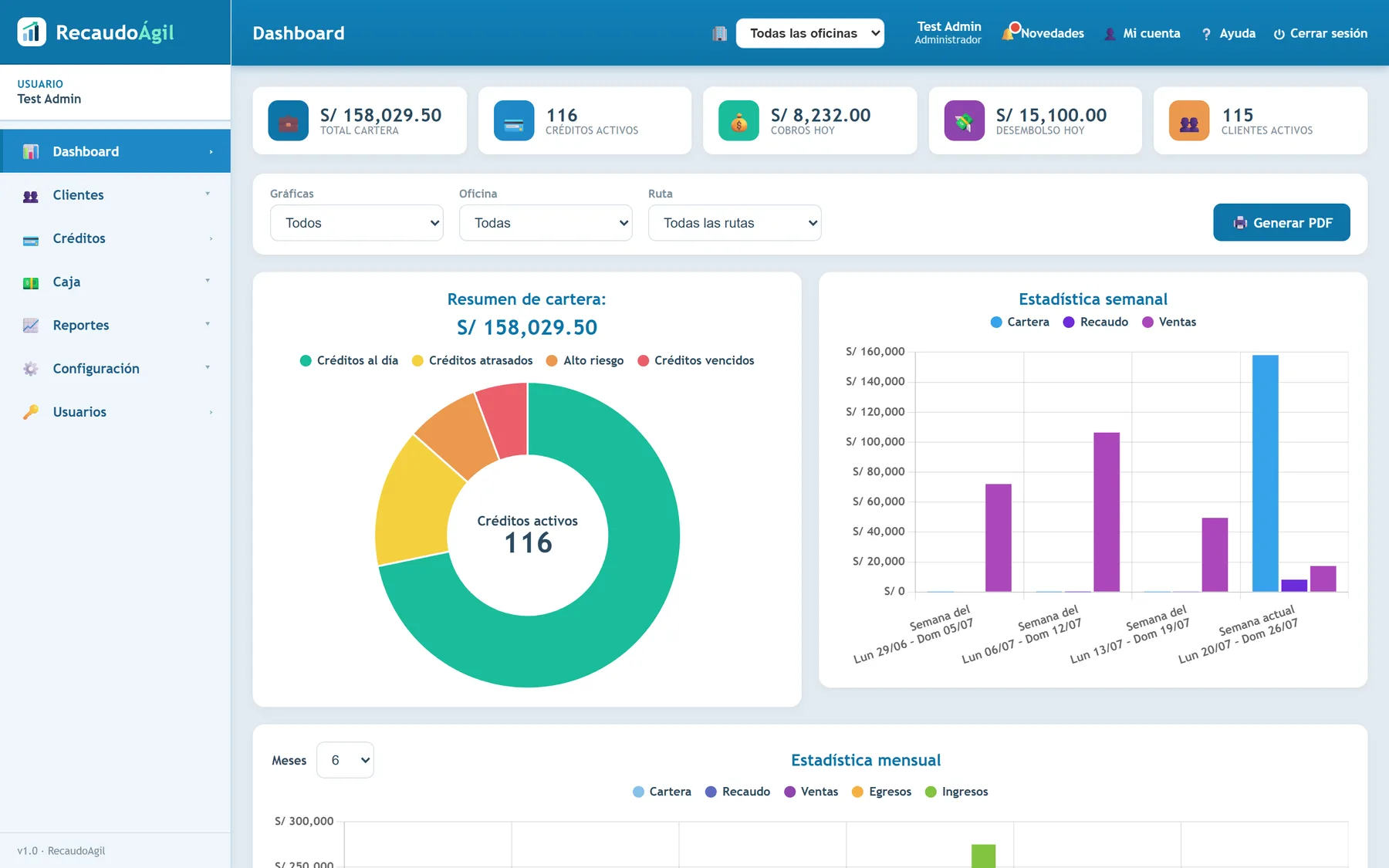Click the Clientes Activos people icon

1189,121
